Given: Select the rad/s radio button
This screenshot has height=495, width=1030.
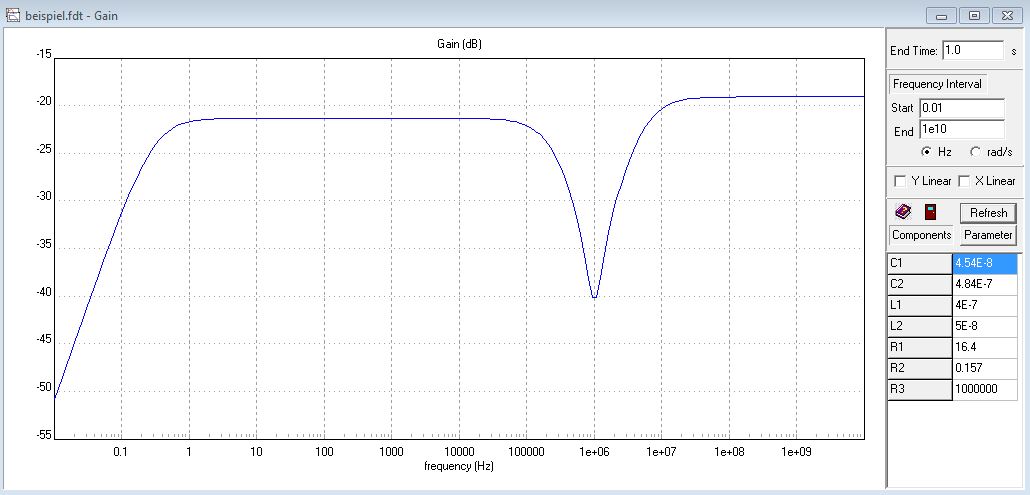Looking at the screenshot, I should pos(975,152).
